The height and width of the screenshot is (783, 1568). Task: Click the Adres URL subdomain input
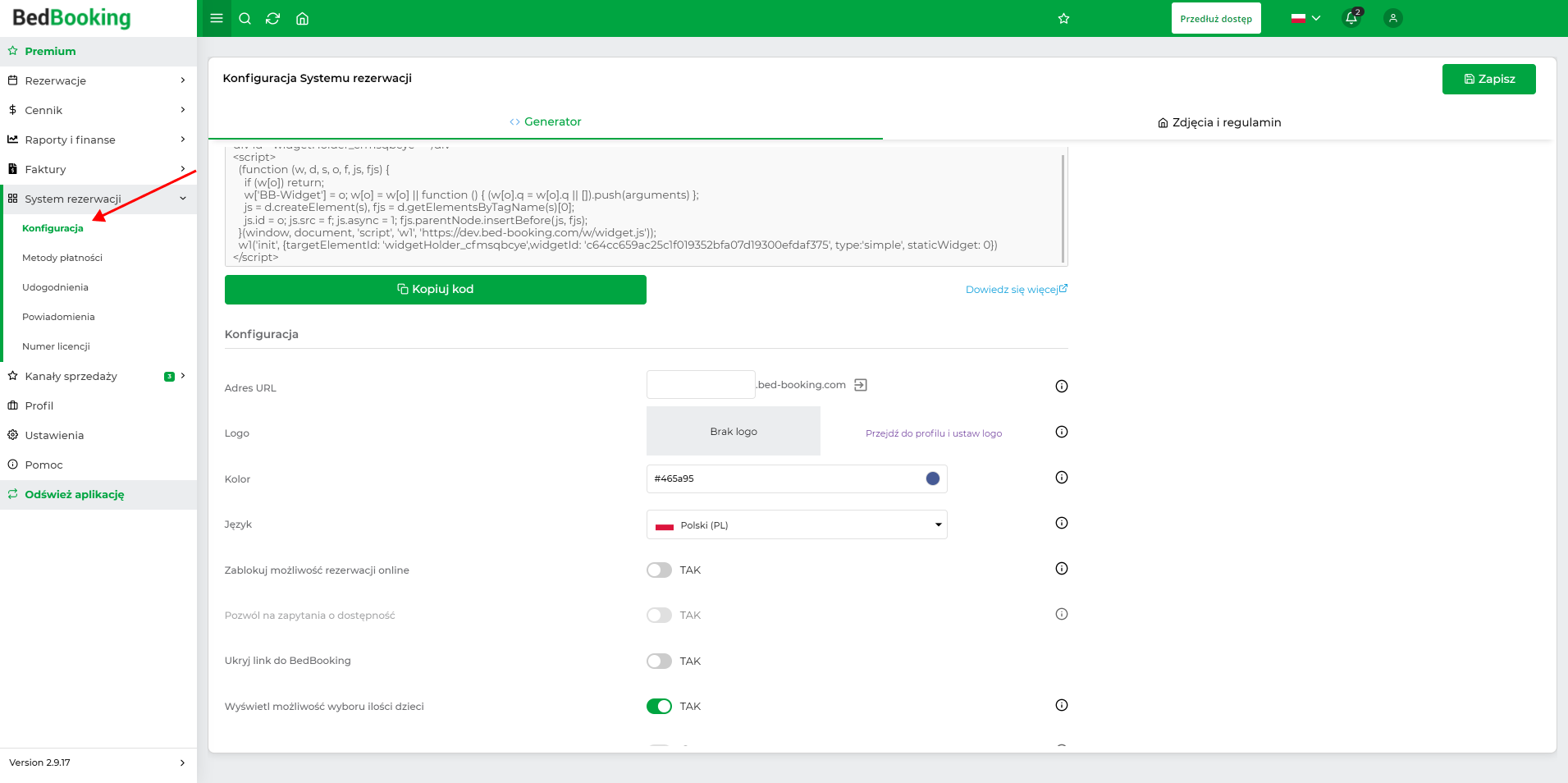pyautogui.click(x=701, y=385)
